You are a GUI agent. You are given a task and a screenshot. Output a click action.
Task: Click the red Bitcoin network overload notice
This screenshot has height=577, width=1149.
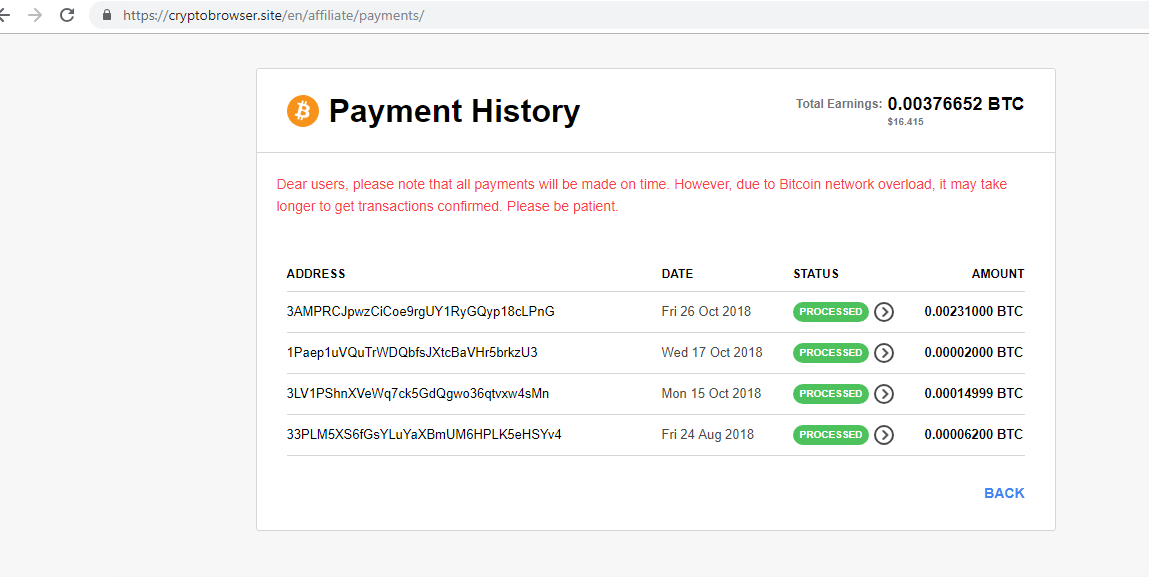point(642,196)
